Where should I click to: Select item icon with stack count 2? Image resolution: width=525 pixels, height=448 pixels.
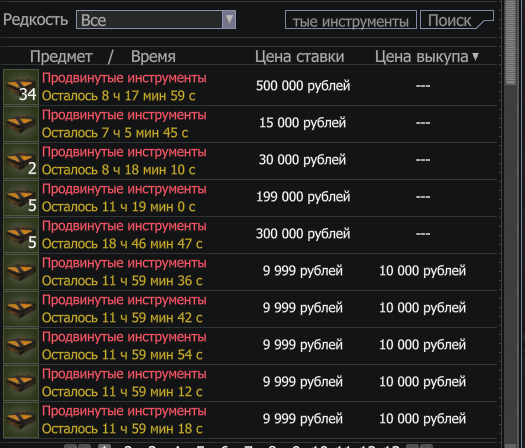click(21, 161)
